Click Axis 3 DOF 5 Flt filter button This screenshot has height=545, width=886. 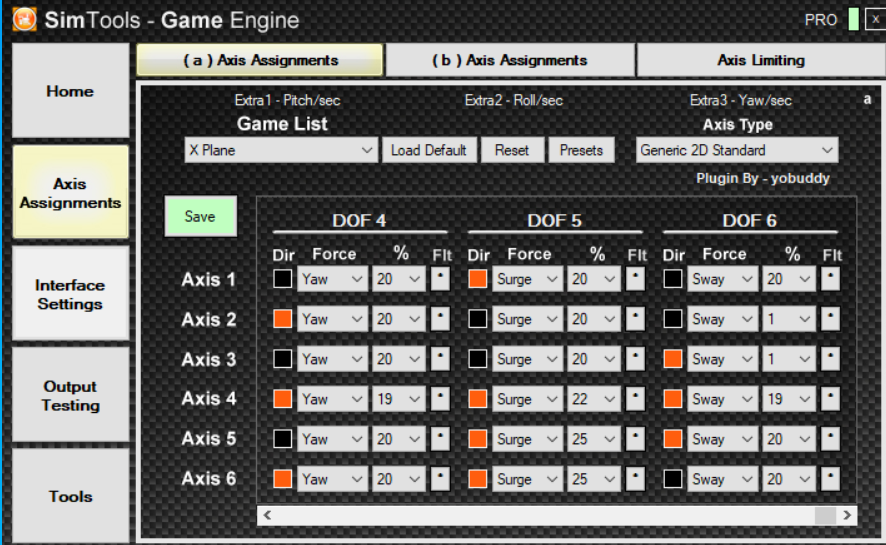coord(635,359)
